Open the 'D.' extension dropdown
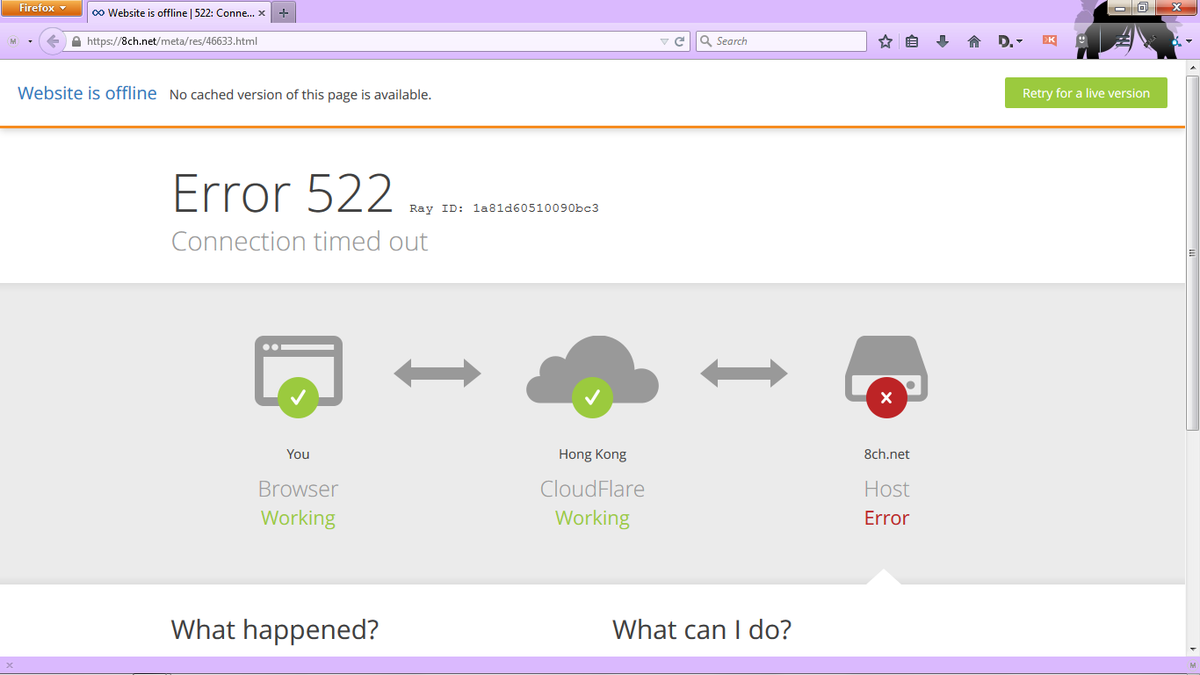1200x675 pixels. click(x=1010, y=41)
